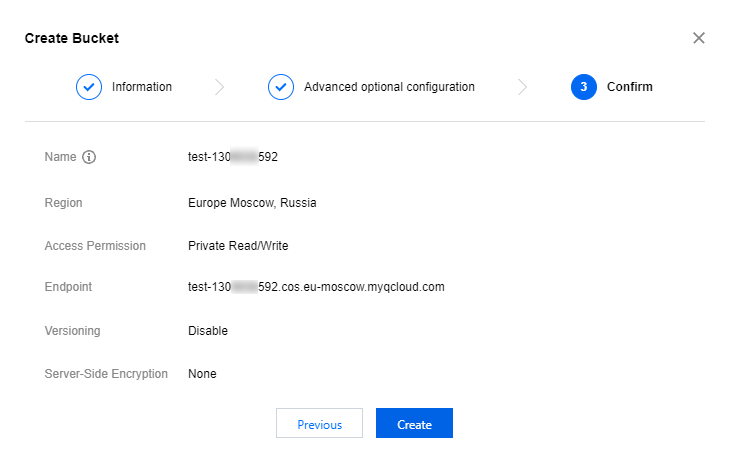The width and height of the screenshot is (730, 468).
Task: Click the step 3 number circle
Action: tap(583, 87)
